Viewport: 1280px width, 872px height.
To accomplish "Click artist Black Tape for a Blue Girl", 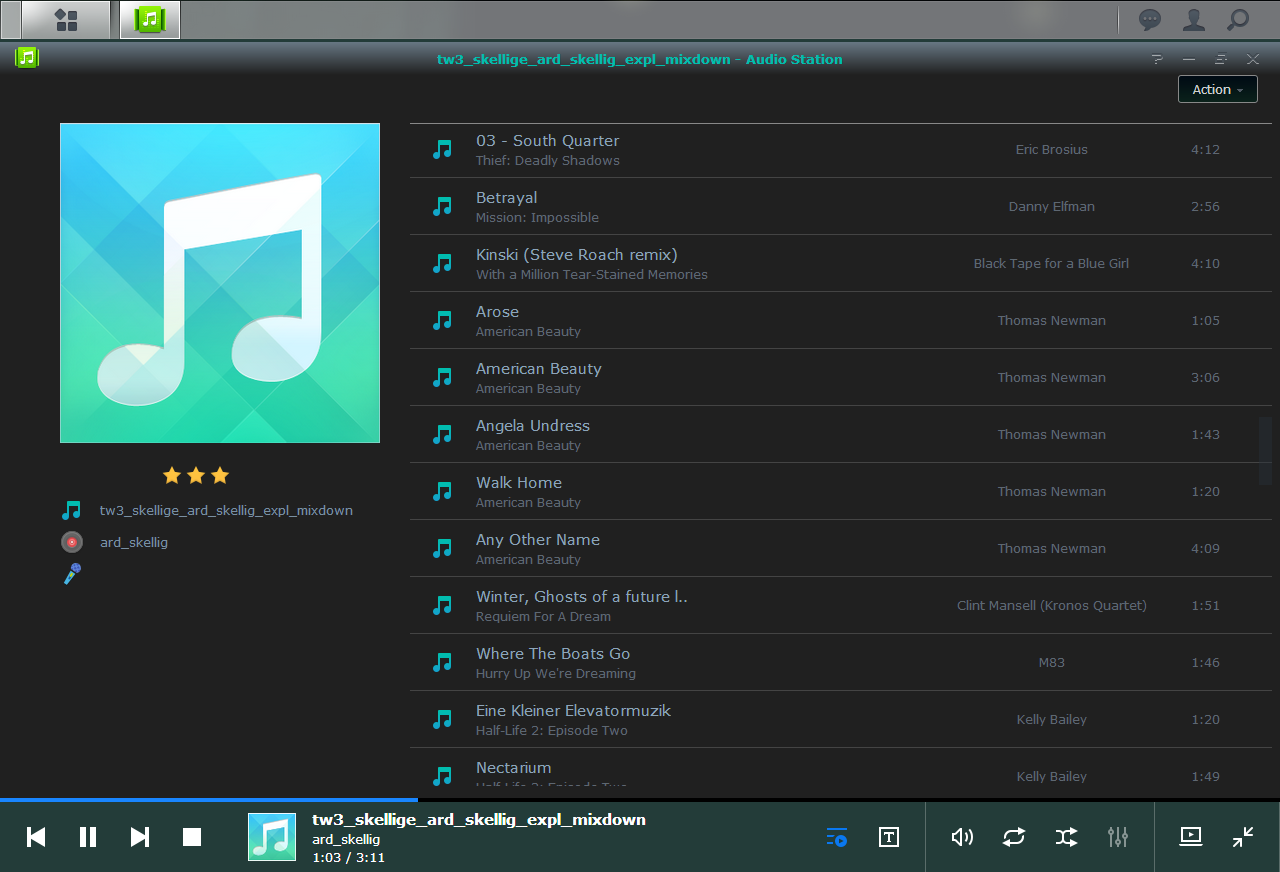I will point(1052,263).
